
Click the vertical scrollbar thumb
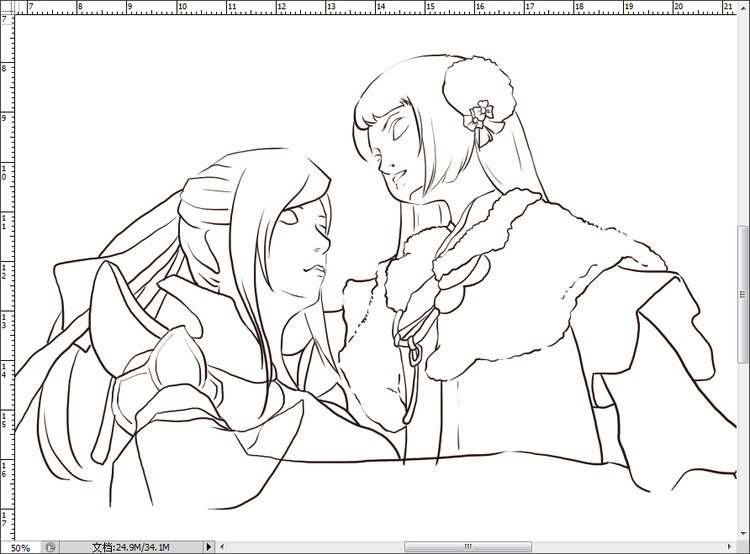click(x=743, y=294)
